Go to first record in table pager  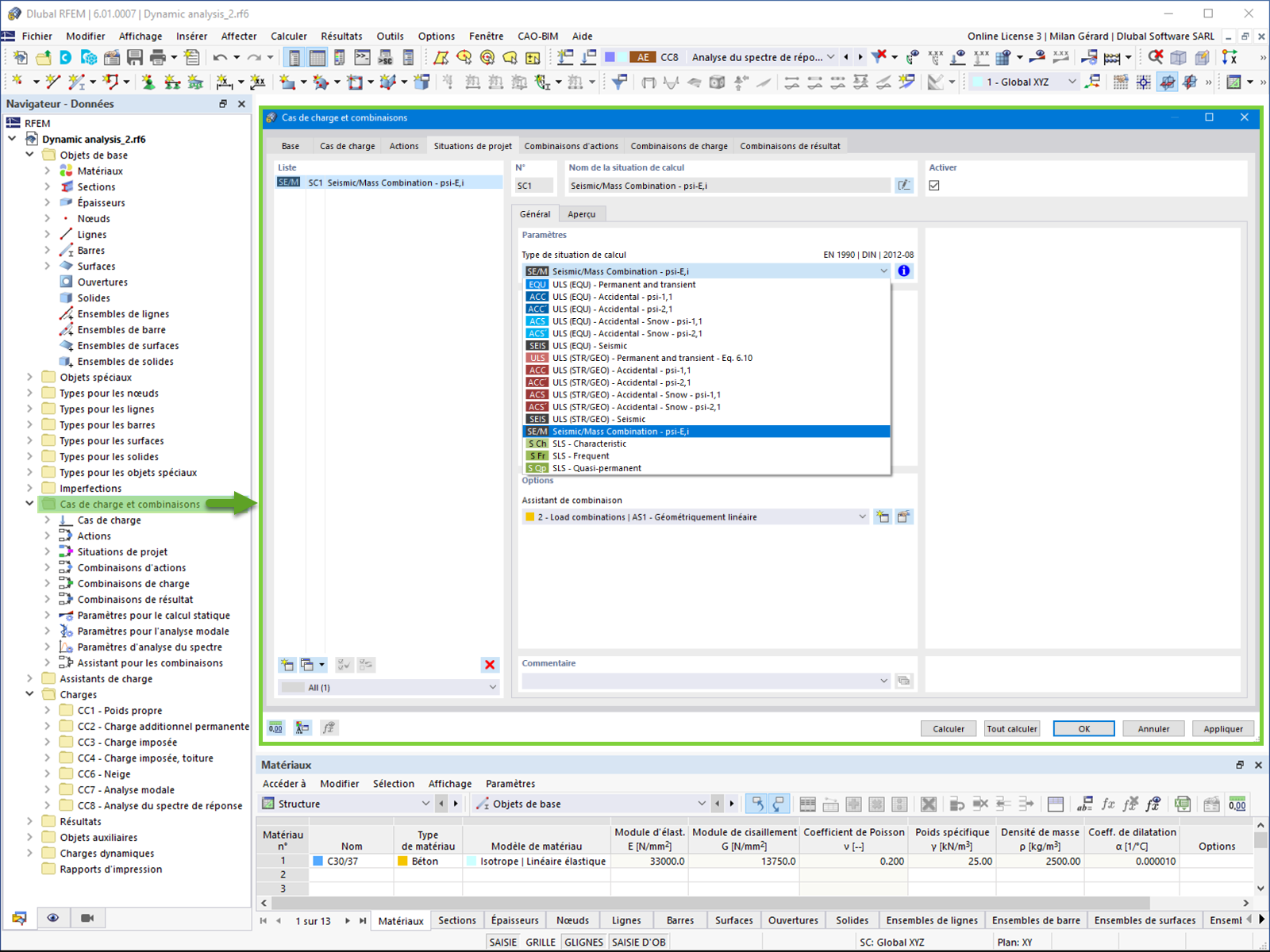tap(264, 921)
